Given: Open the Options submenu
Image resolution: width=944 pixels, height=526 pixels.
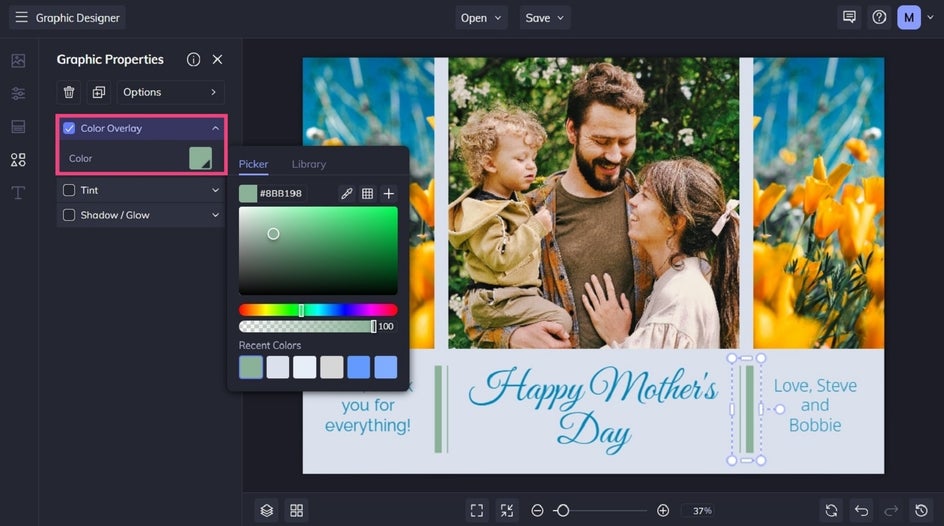Looking at the screenshot, I should [x=170, y=92].
